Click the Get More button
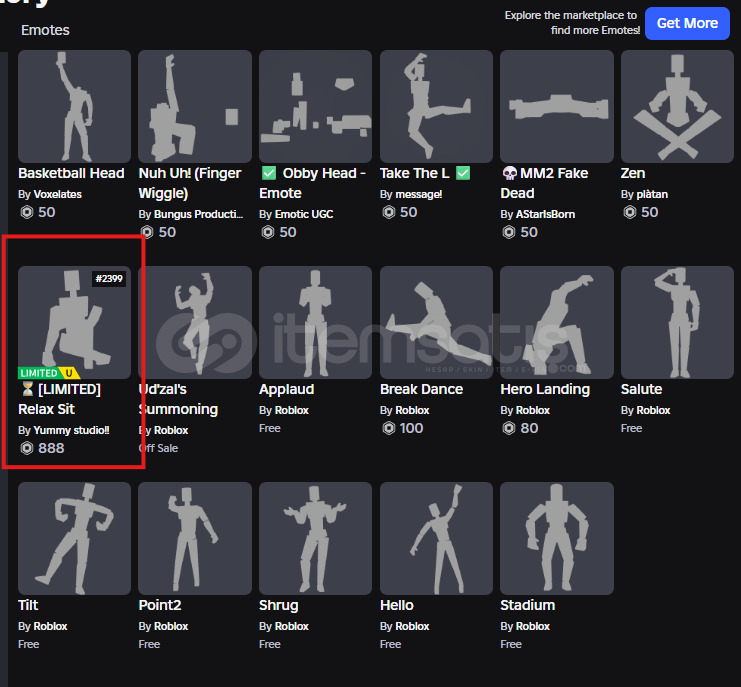Image resolution: width=741 pixels, height=687 pixels. tap(687, 23)
